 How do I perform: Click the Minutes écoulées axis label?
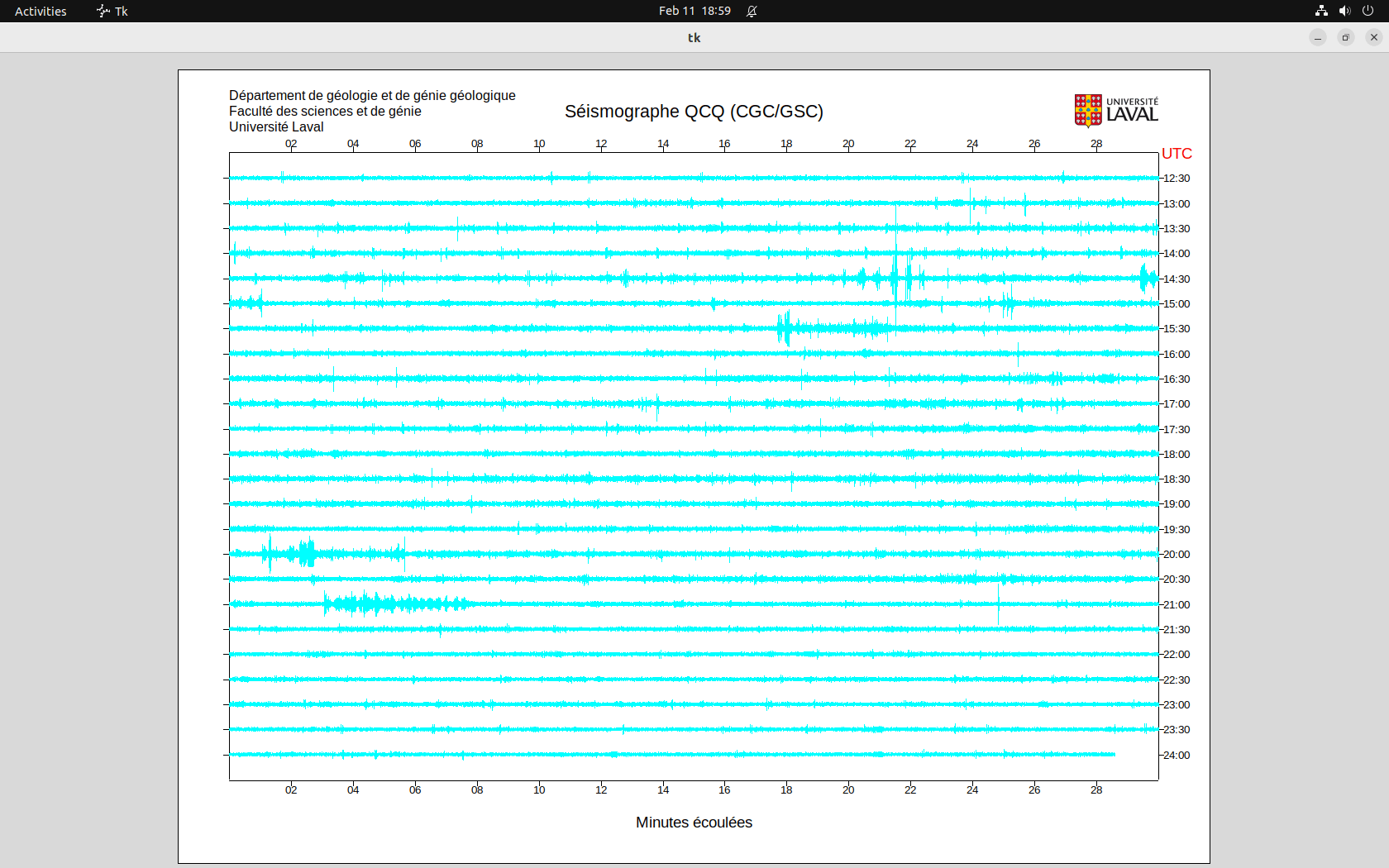[x=694, y=823]
